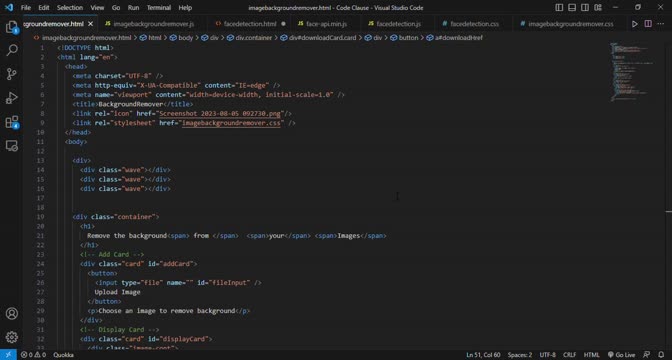Screen dimensions: 672x360
Task: Click the remote window status icon
Action: tap(8, 355)
